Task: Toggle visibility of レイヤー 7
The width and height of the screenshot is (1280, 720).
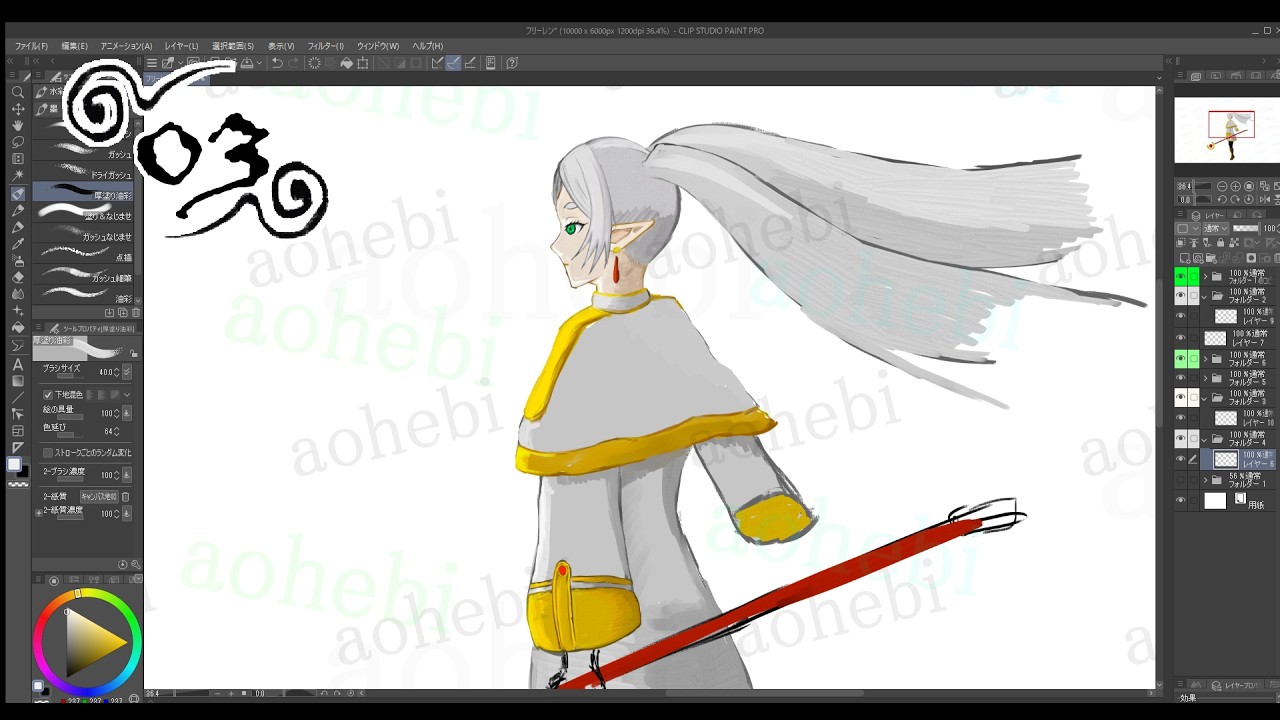Action: (x=1180, y=337)
